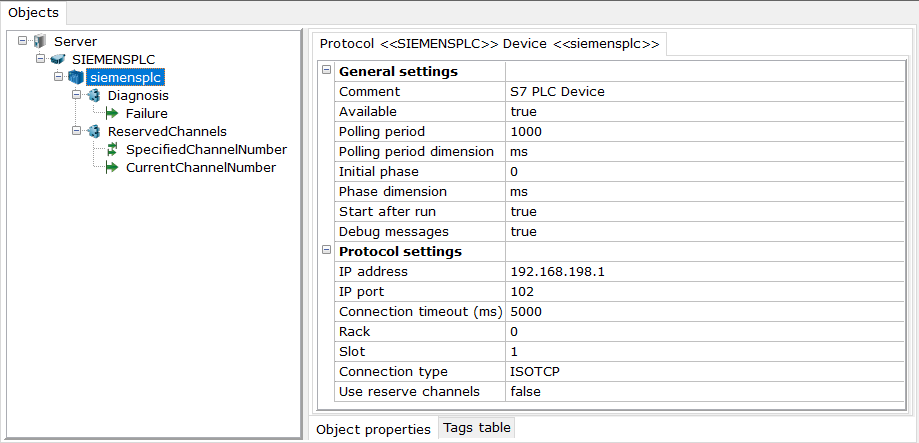Select the CurrentChannelNumber tag
919x443 pixels.
201,168
